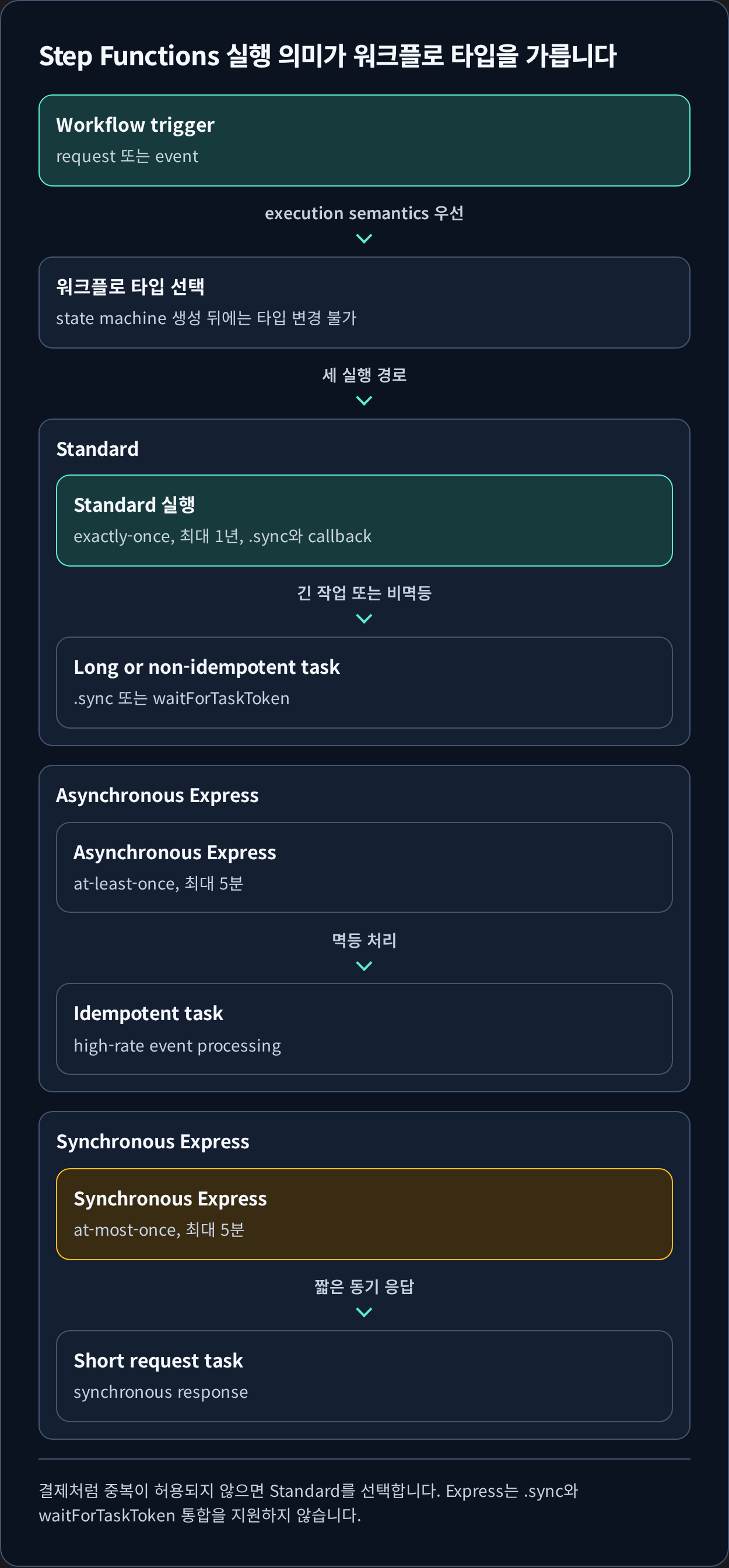
Task: Click the chevron under execution semantics 우선
Action: click(x=364, y=239)
